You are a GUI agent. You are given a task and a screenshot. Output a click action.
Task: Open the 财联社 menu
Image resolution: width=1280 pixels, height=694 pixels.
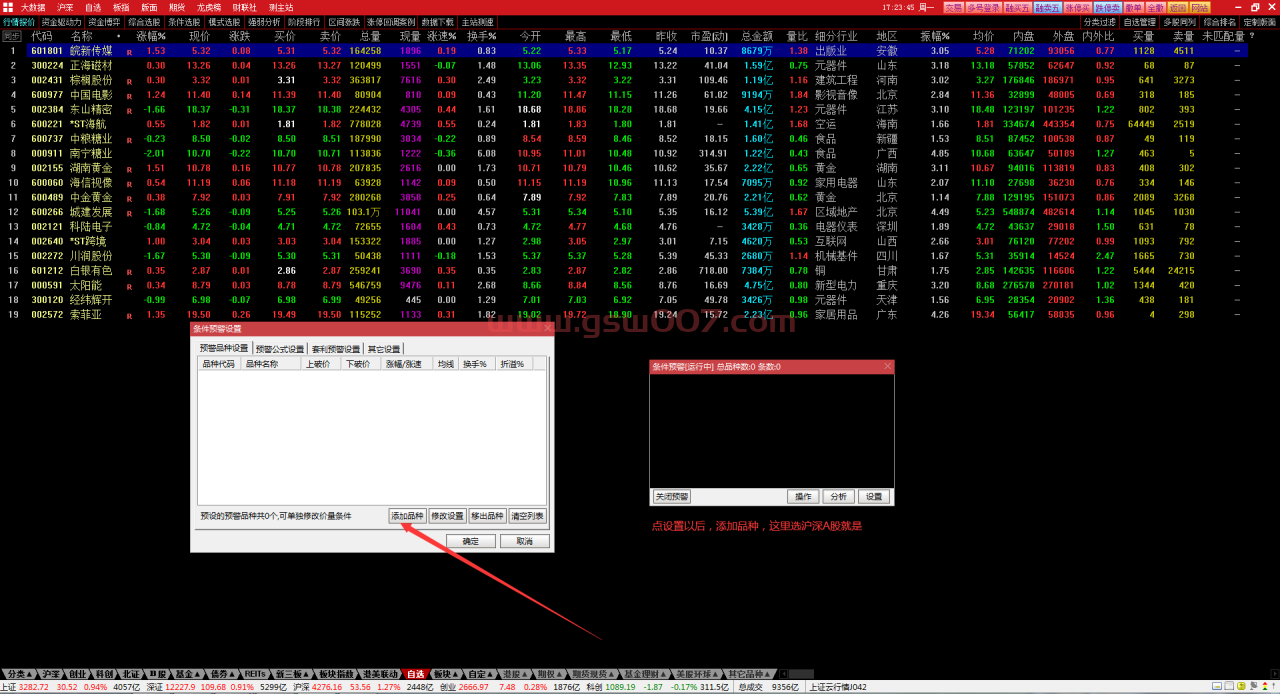(x=244, y=7)
